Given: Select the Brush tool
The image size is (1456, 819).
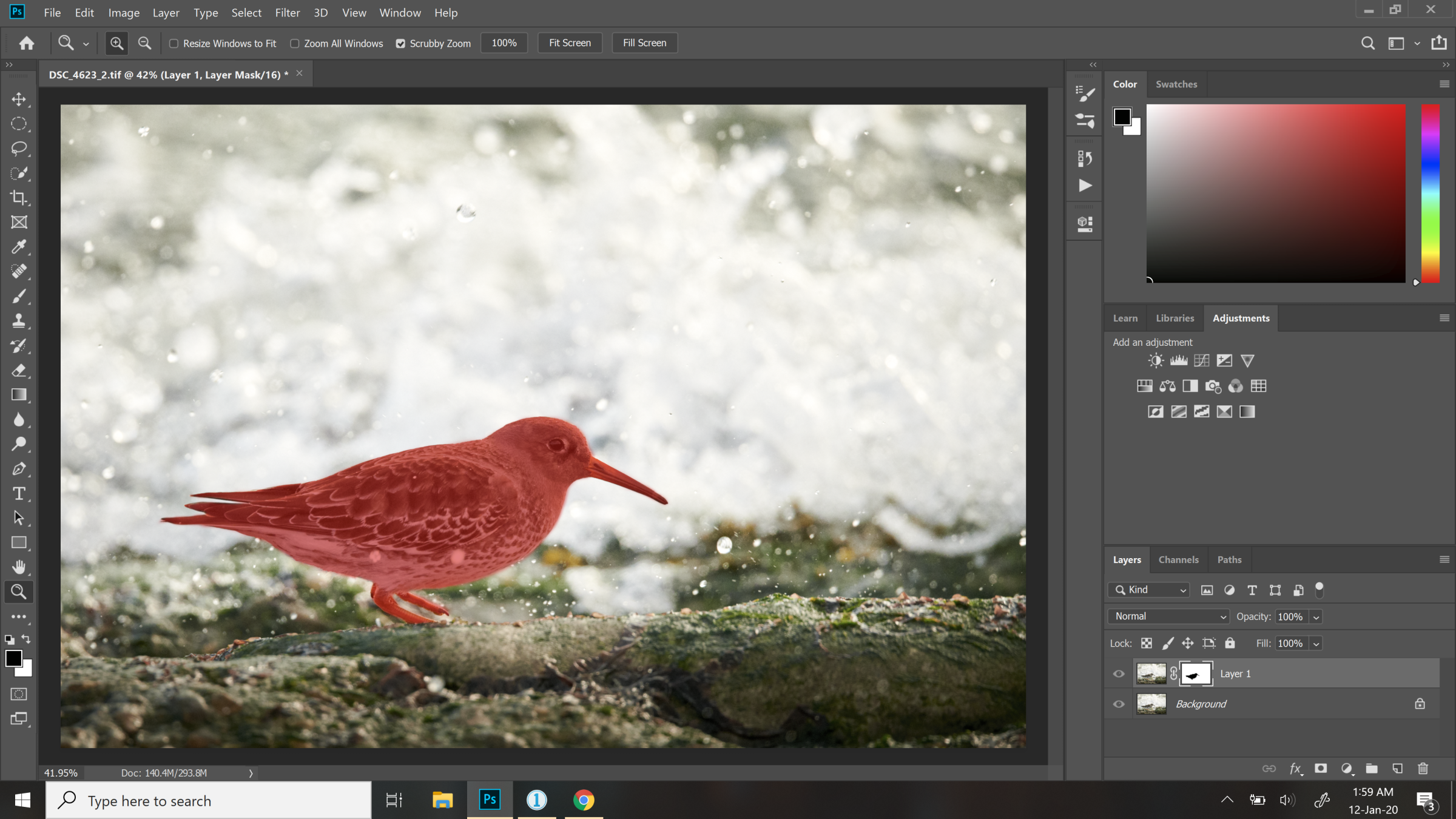Looking at the screenshot, I should [x=19, y=296].
